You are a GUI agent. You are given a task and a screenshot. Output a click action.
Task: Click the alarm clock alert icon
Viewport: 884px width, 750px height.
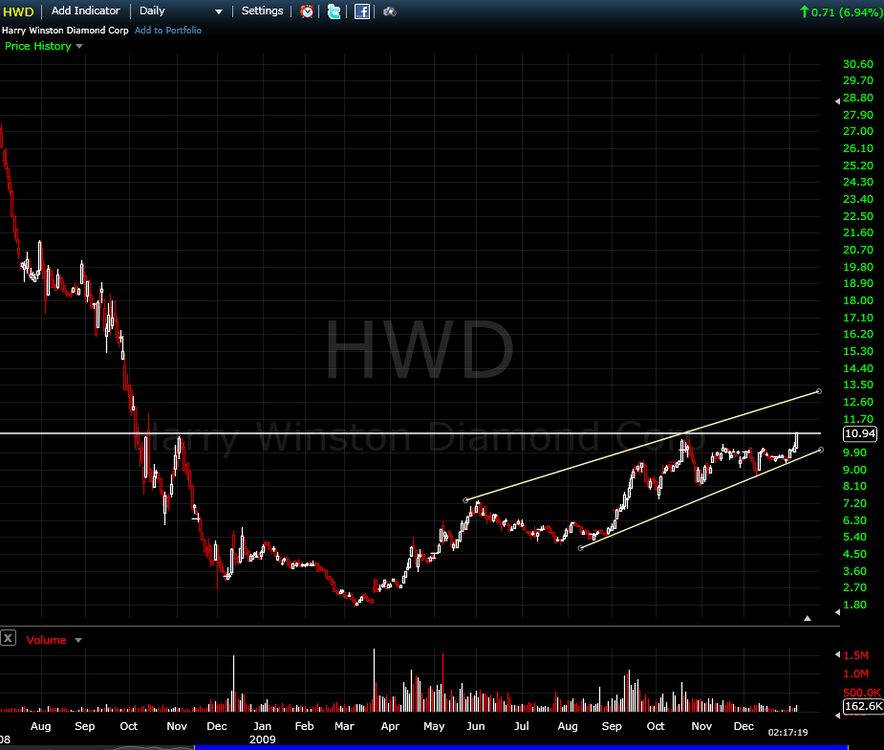pos(307,11)
